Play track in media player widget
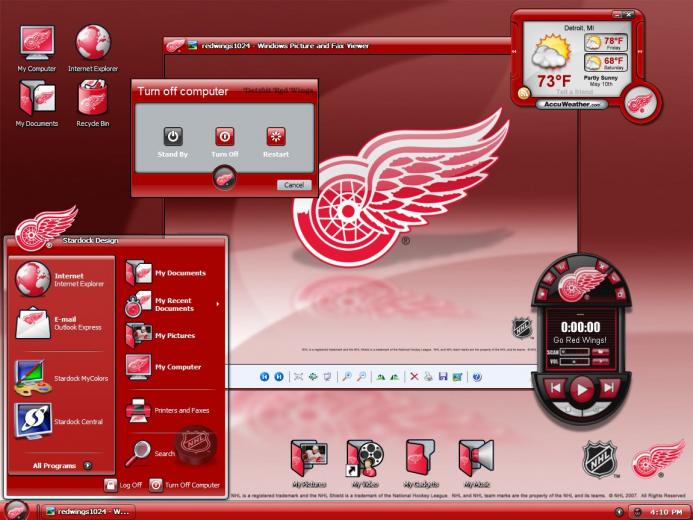693x520 pixels. tap(581, 390)
